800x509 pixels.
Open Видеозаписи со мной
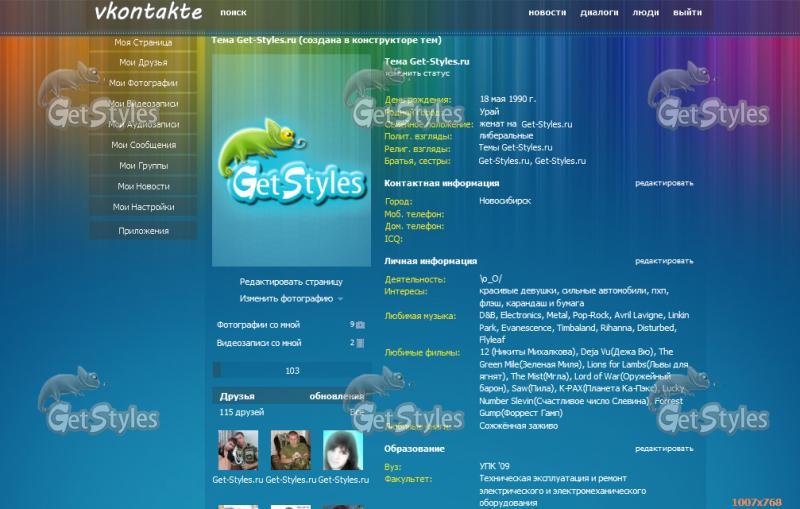(x=259, y=343)
